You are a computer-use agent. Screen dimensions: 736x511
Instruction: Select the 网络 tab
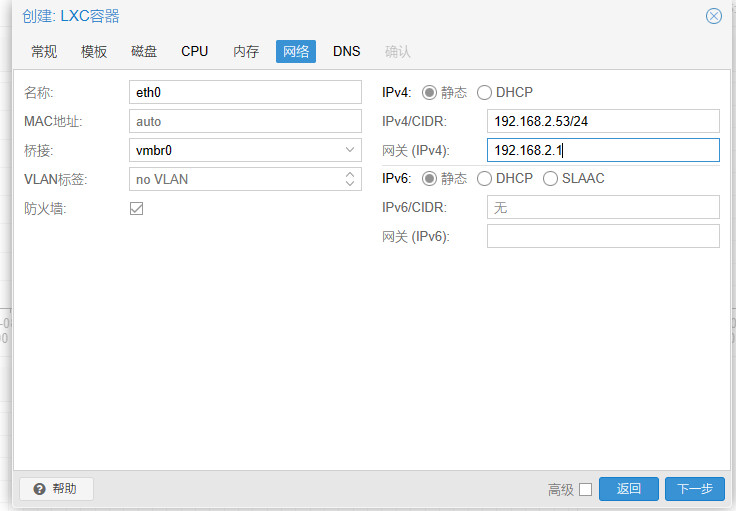click(x=296, y=51)
